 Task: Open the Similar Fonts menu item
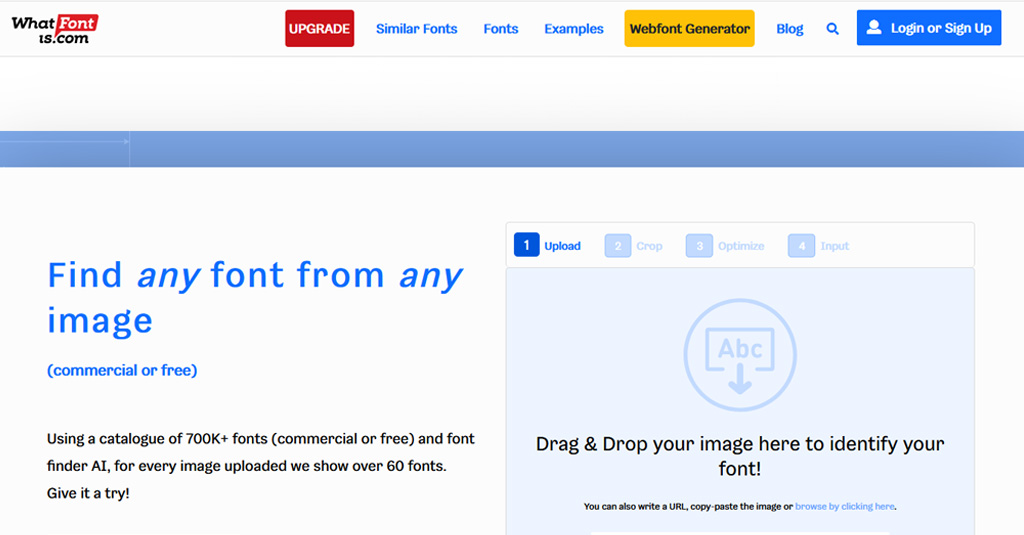tap(416, 29)
